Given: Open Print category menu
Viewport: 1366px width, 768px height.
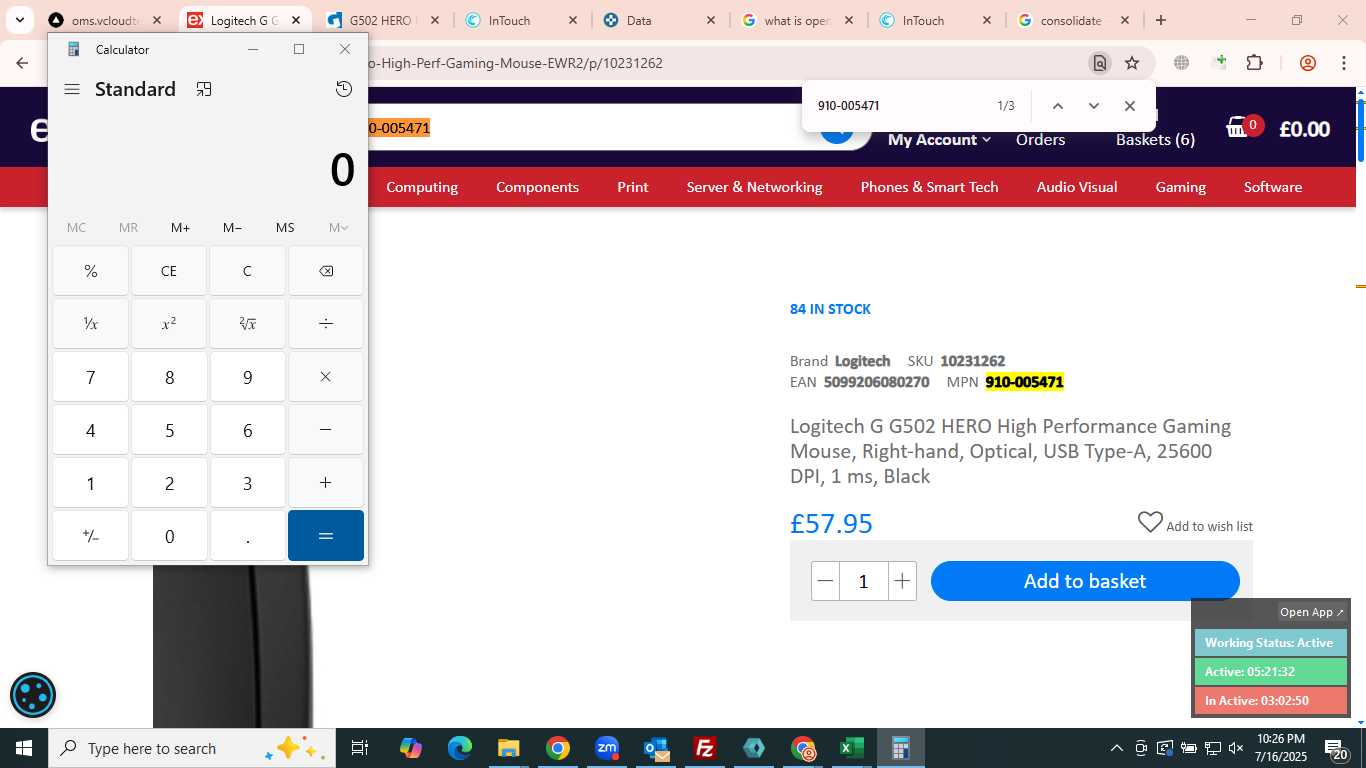Looking at the screenshot, I should pyautogui.click(x=632, y=187).
